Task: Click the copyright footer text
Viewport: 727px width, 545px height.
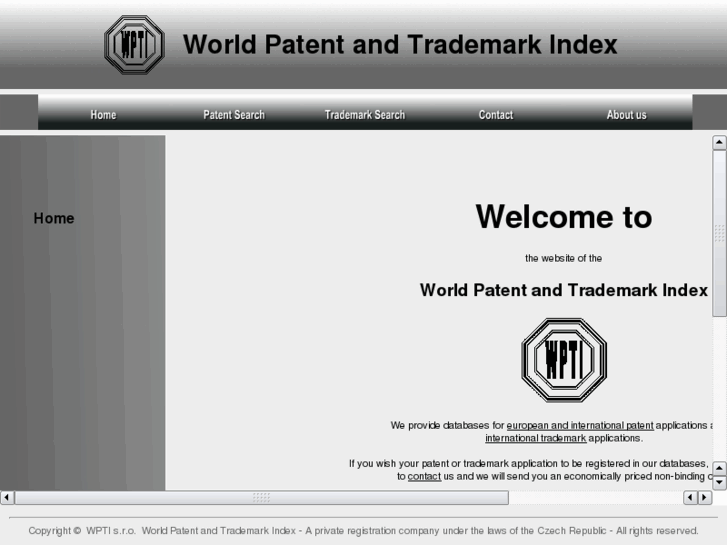Action: pos(363,531)
